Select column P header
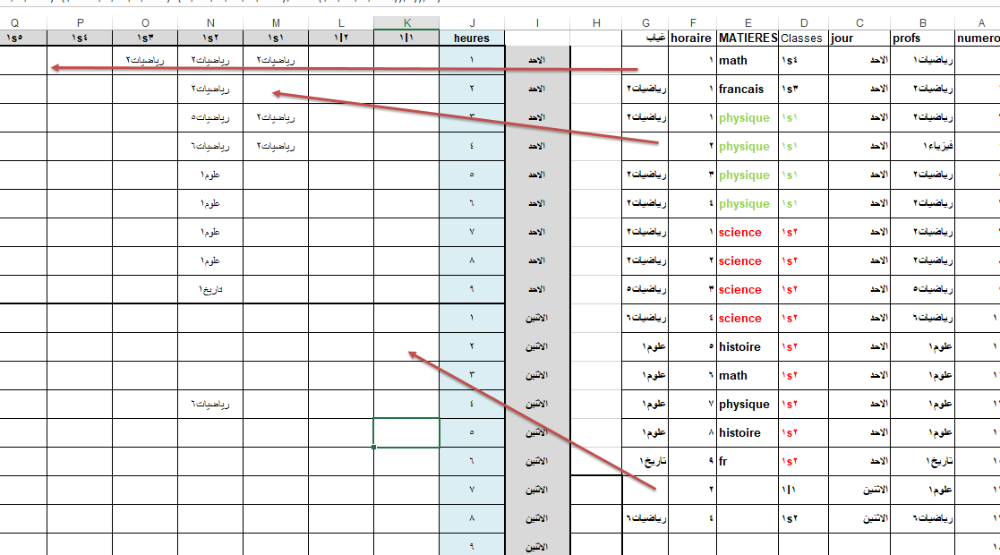The height and width of the screenshot is (555, 1000). (80, 23)
